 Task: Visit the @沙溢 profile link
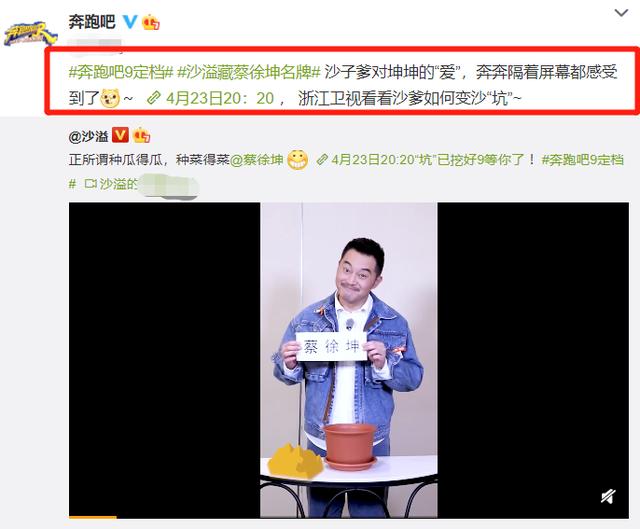click(x=89, y=136)
